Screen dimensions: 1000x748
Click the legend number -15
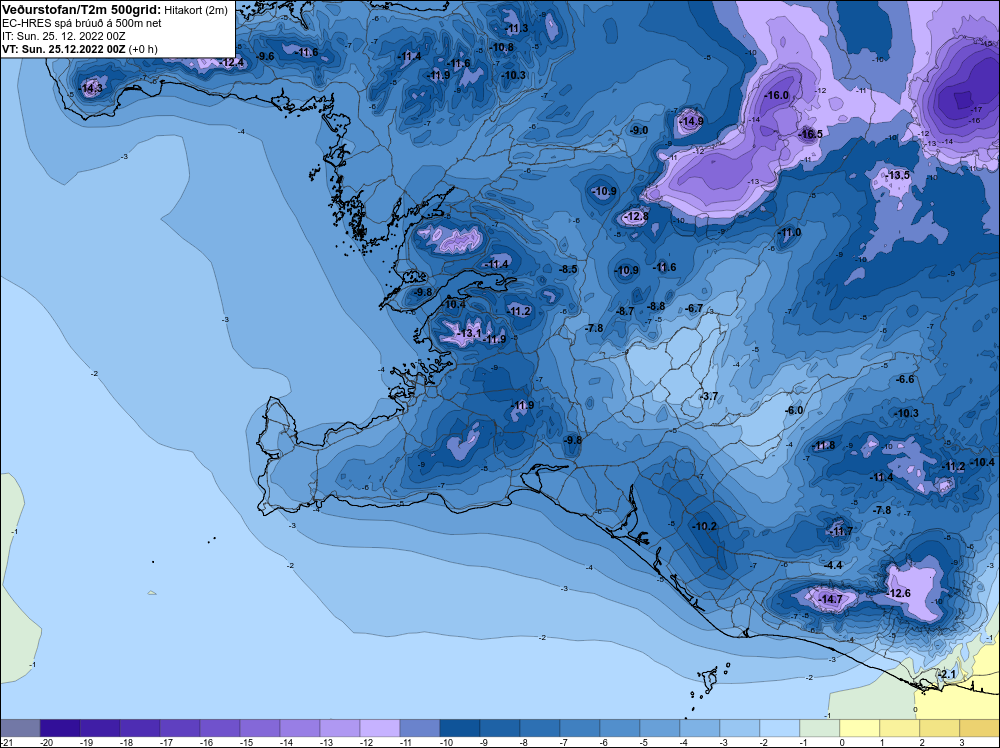click(x=246, y=742)
